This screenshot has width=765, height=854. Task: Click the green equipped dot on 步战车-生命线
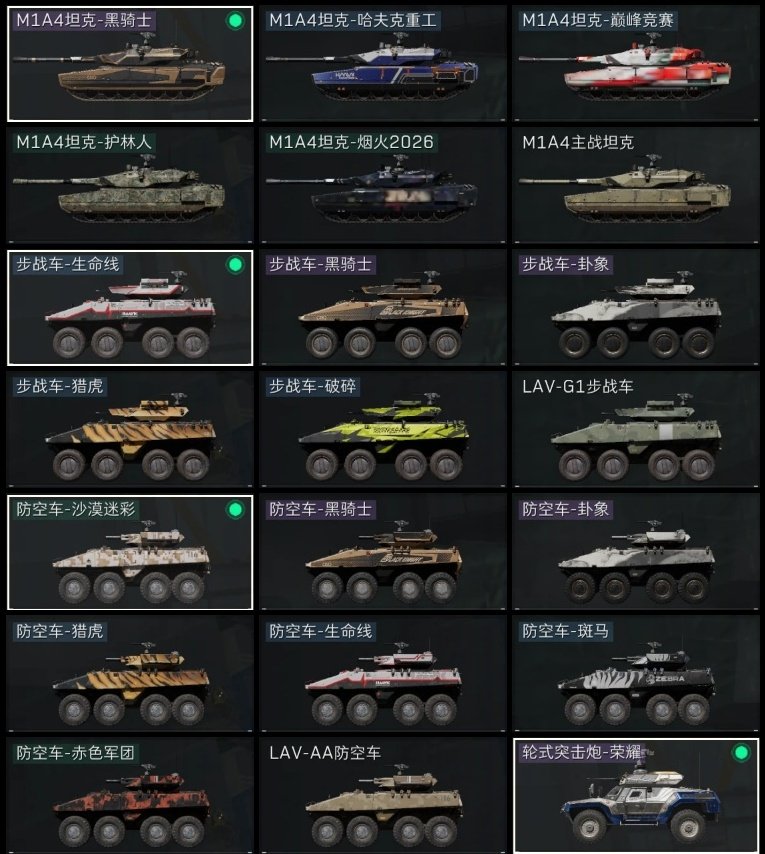coord(235,265)
